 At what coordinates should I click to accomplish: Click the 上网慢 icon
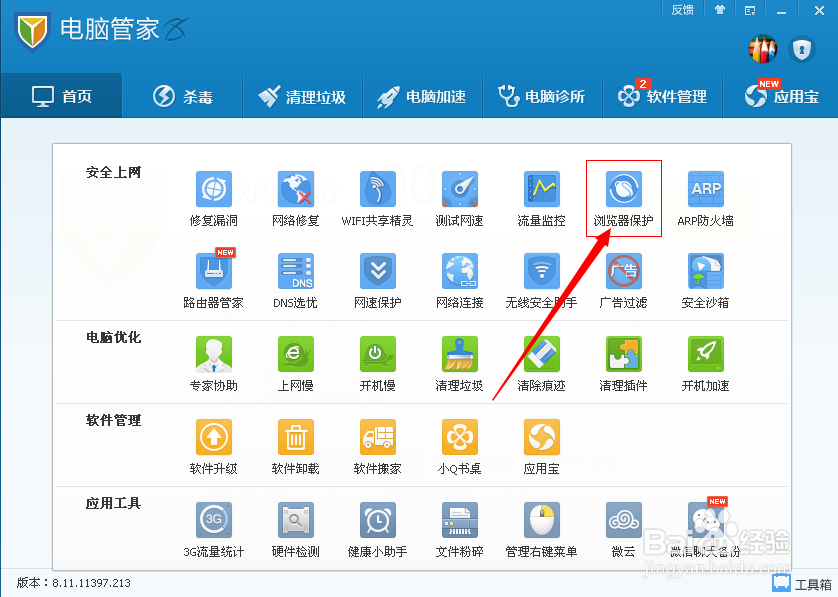[296, 354]
